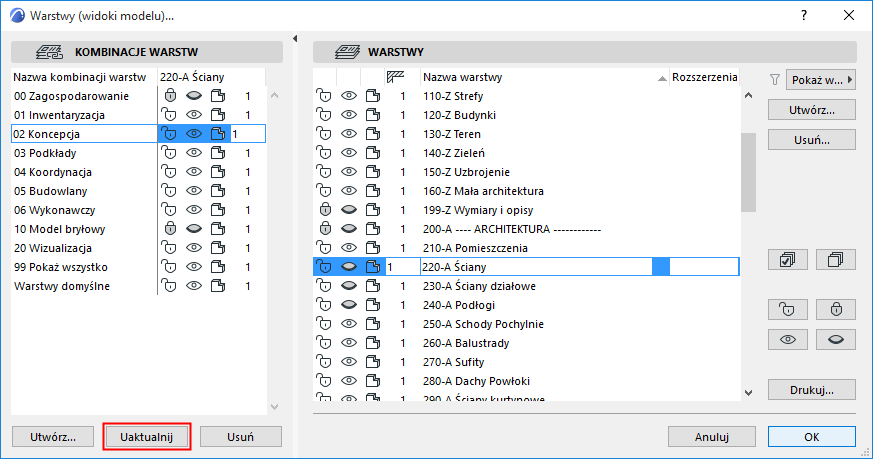873x459 pixels.
Task: Click the layer list vertical scrollbar thumb
Action: click(x=747, y=170)
